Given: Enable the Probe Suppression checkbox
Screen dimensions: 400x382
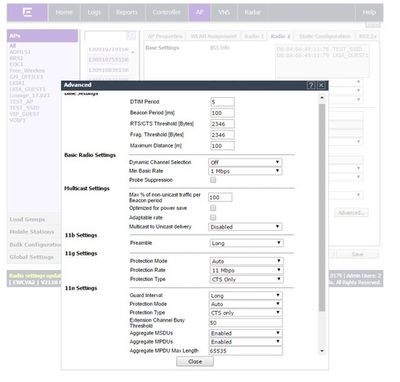Looking at the screenshot, I should pos(213,180).
